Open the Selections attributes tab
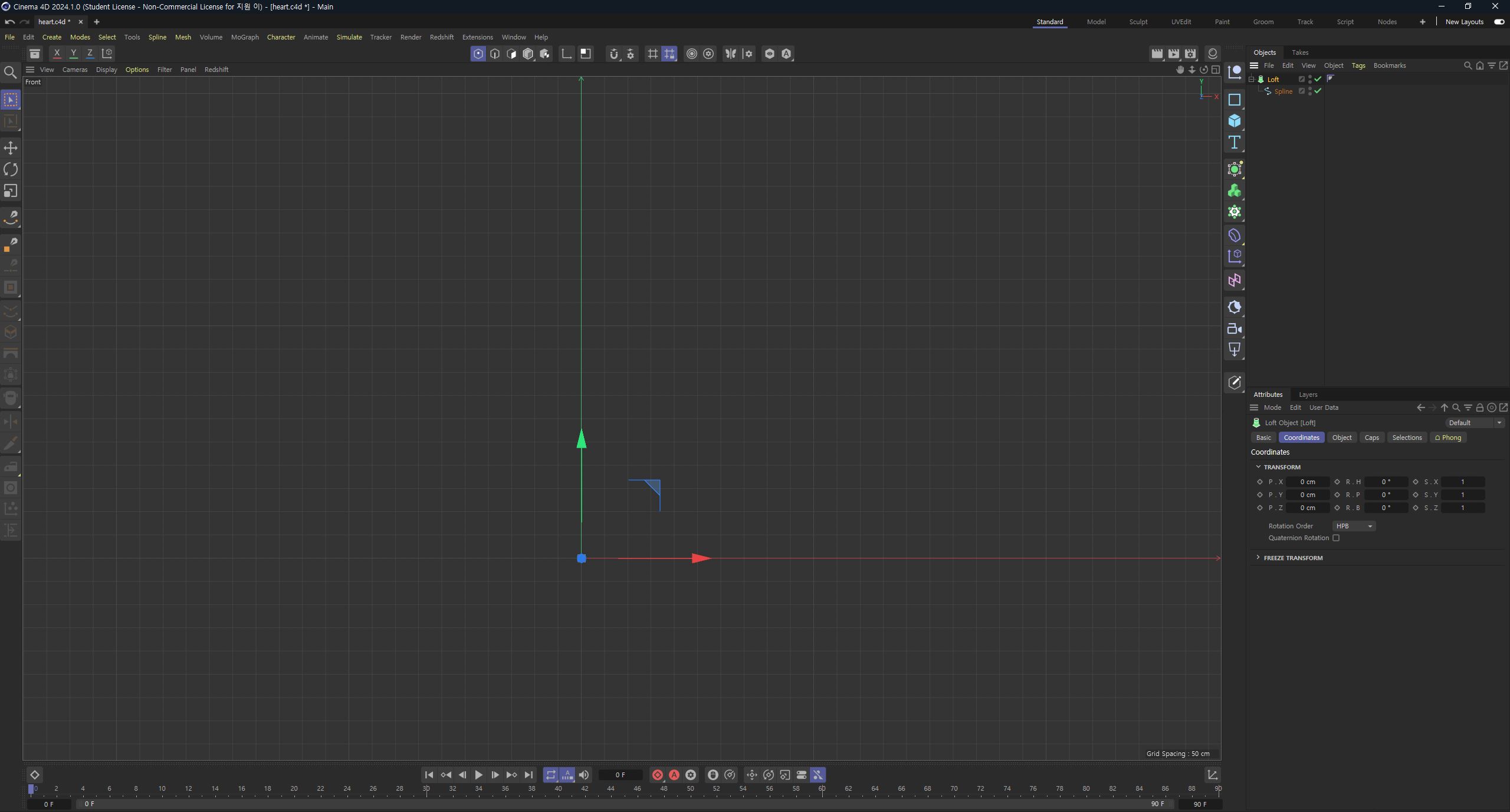The height and width of the screenshot is (812, 1510). (1407, 438)
